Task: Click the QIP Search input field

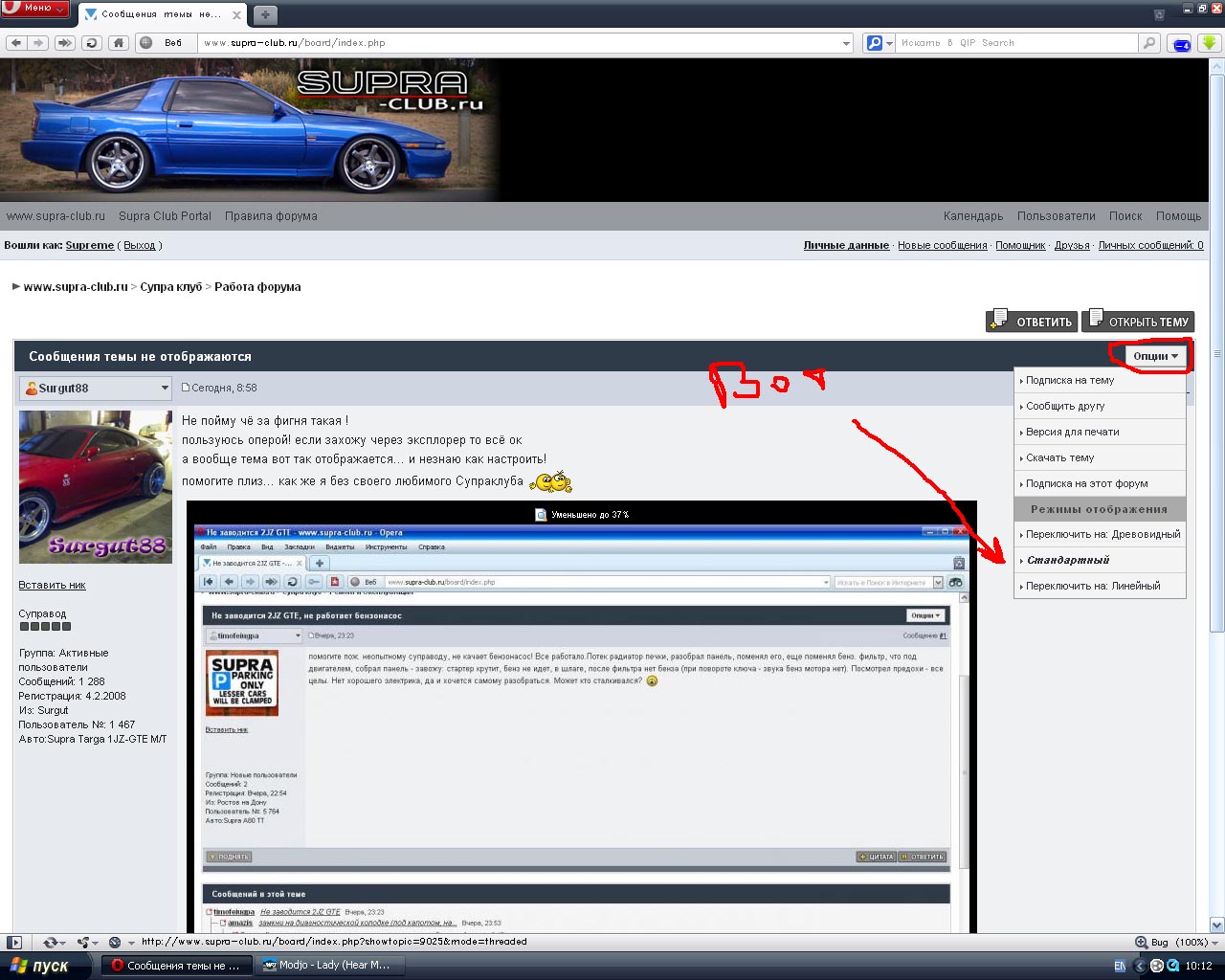Action: pos(1016,43)
